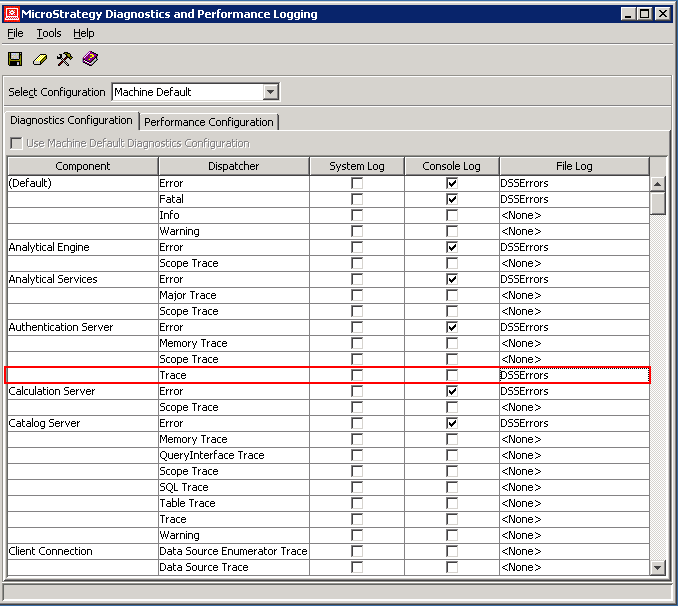This screenshot has width=678, height=606.
Task: Check Console Log for Catalog Server SQL Trace
Action: pyautogui.click(x=452, y=487)
